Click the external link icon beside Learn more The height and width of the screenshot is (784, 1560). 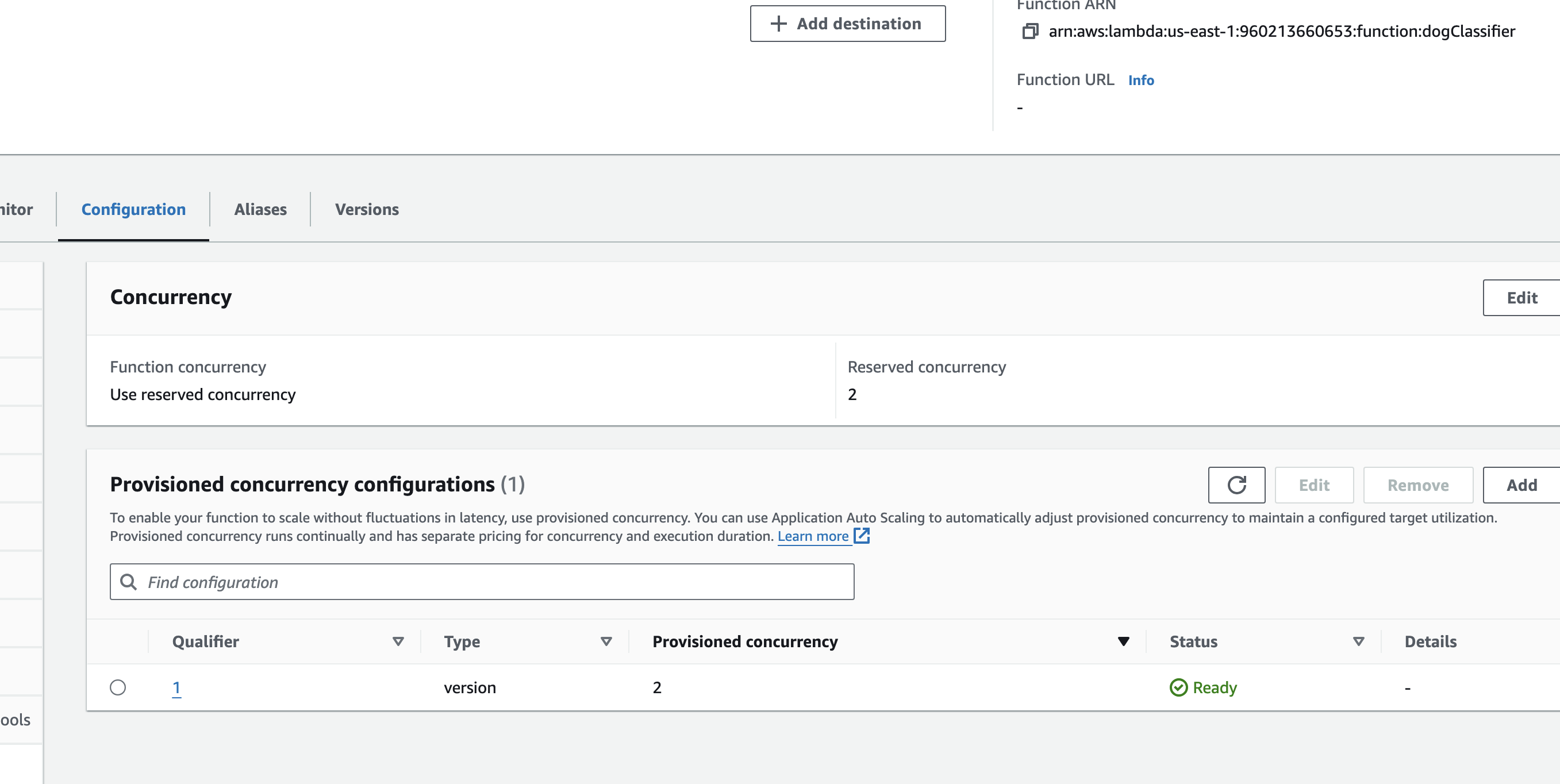tap(862, 536)
